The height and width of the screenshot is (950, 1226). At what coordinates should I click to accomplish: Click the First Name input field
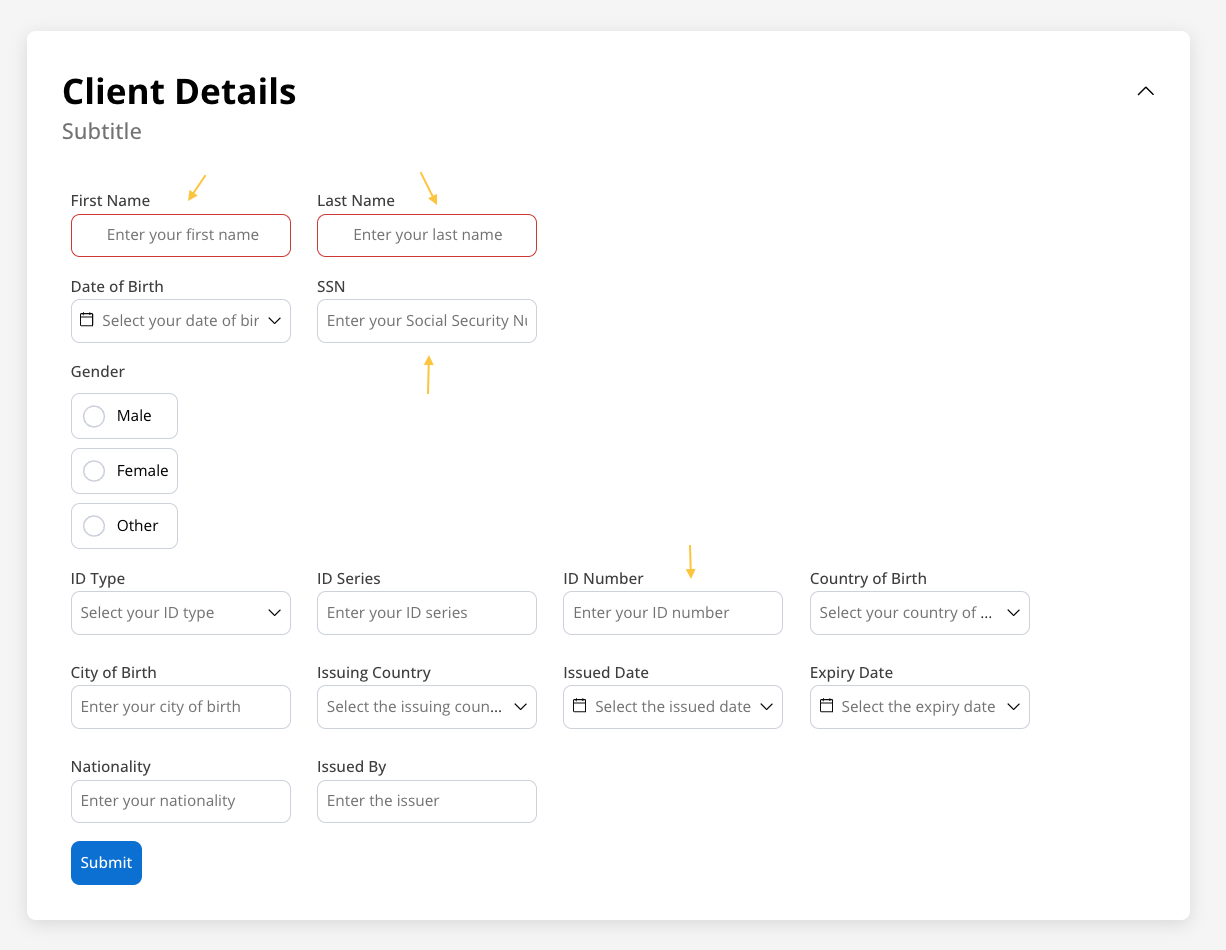tap(181, 235)
